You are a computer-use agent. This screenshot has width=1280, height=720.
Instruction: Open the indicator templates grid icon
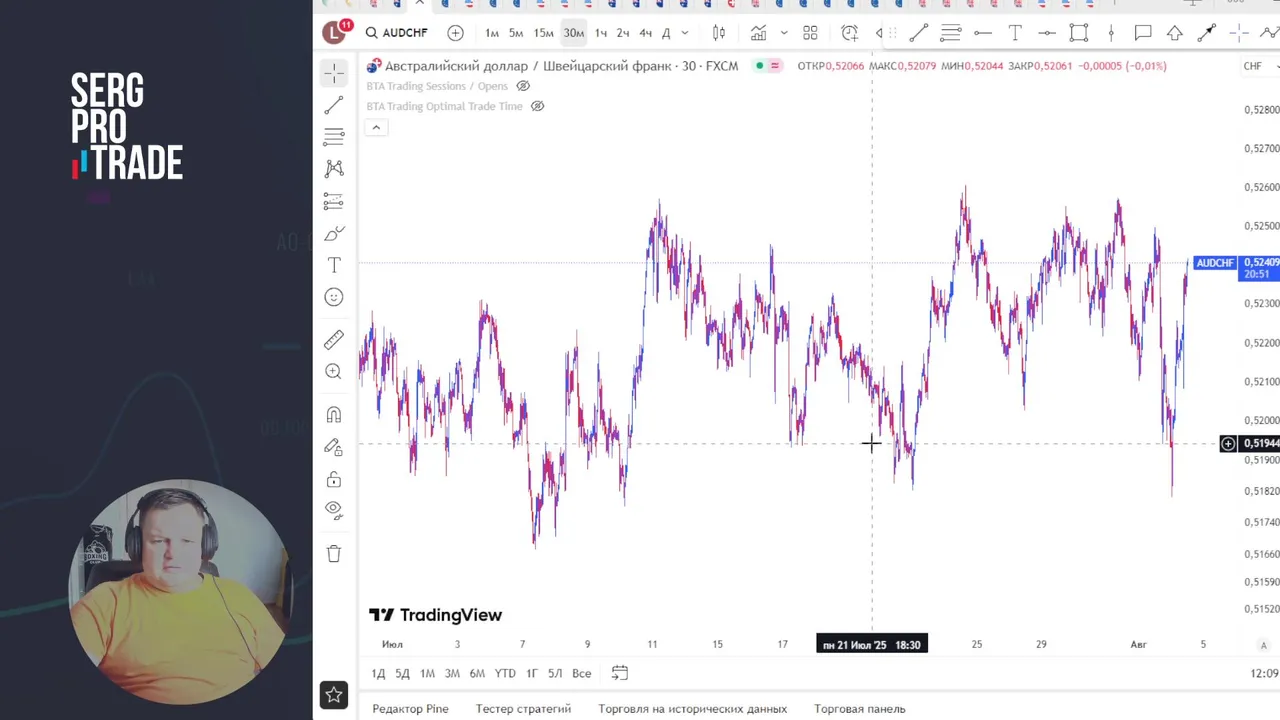(810, 33)
